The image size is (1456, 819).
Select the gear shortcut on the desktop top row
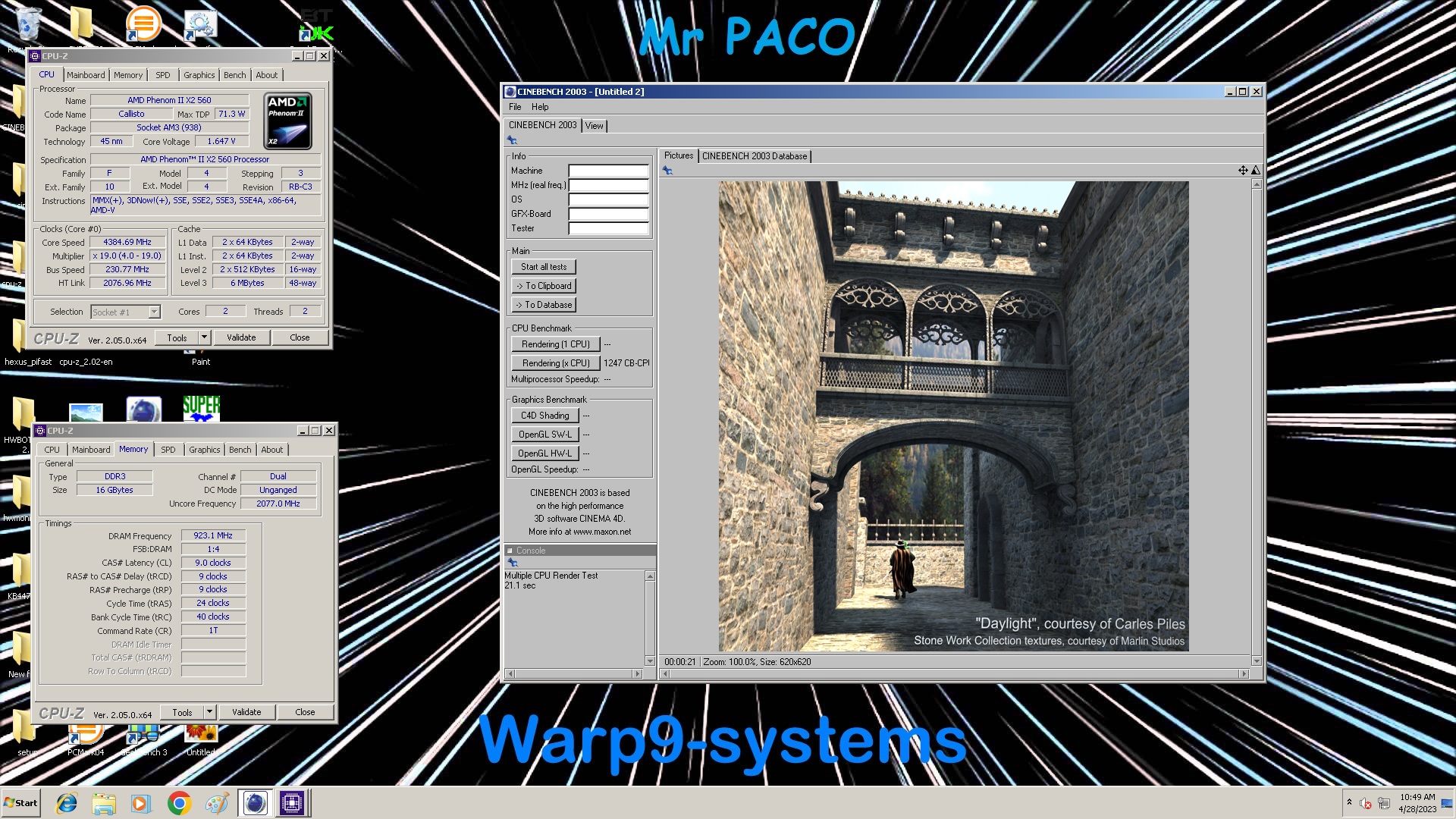point(200,25)
